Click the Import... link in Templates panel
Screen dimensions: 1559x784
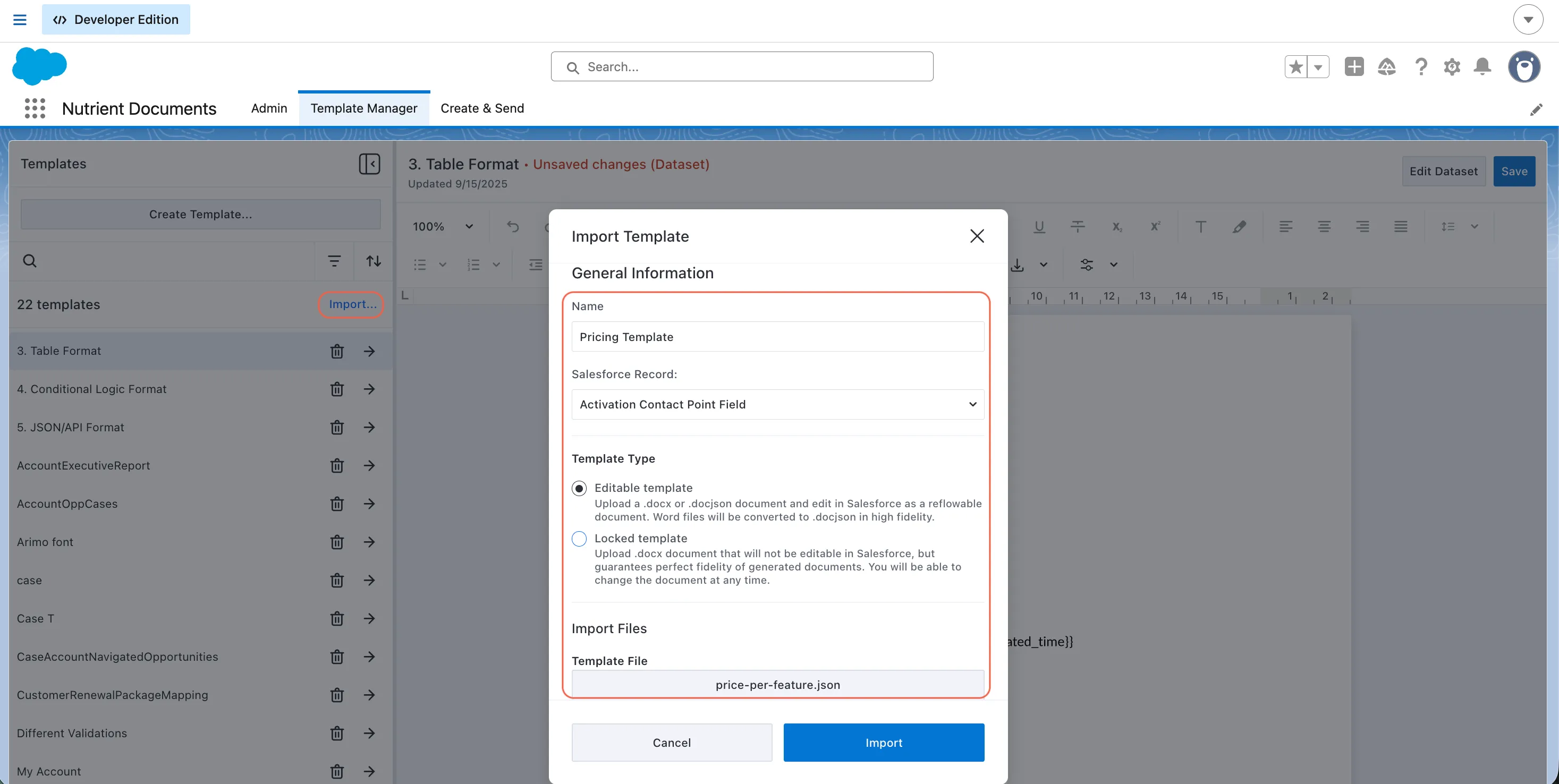tap(352, 304)
